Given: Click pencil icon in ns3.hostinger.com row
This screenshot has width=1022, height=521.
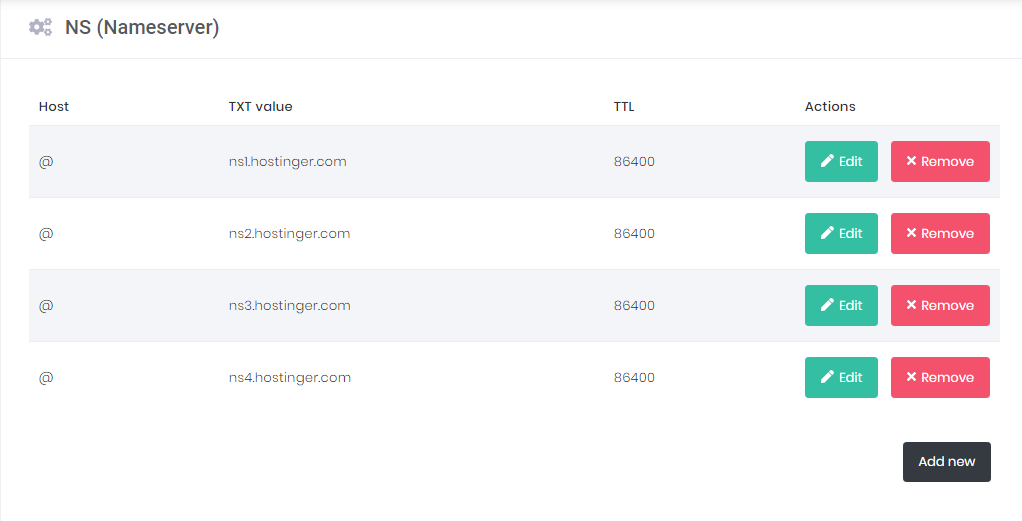Looking at the screenshot, I should click(x=827, y=305).
